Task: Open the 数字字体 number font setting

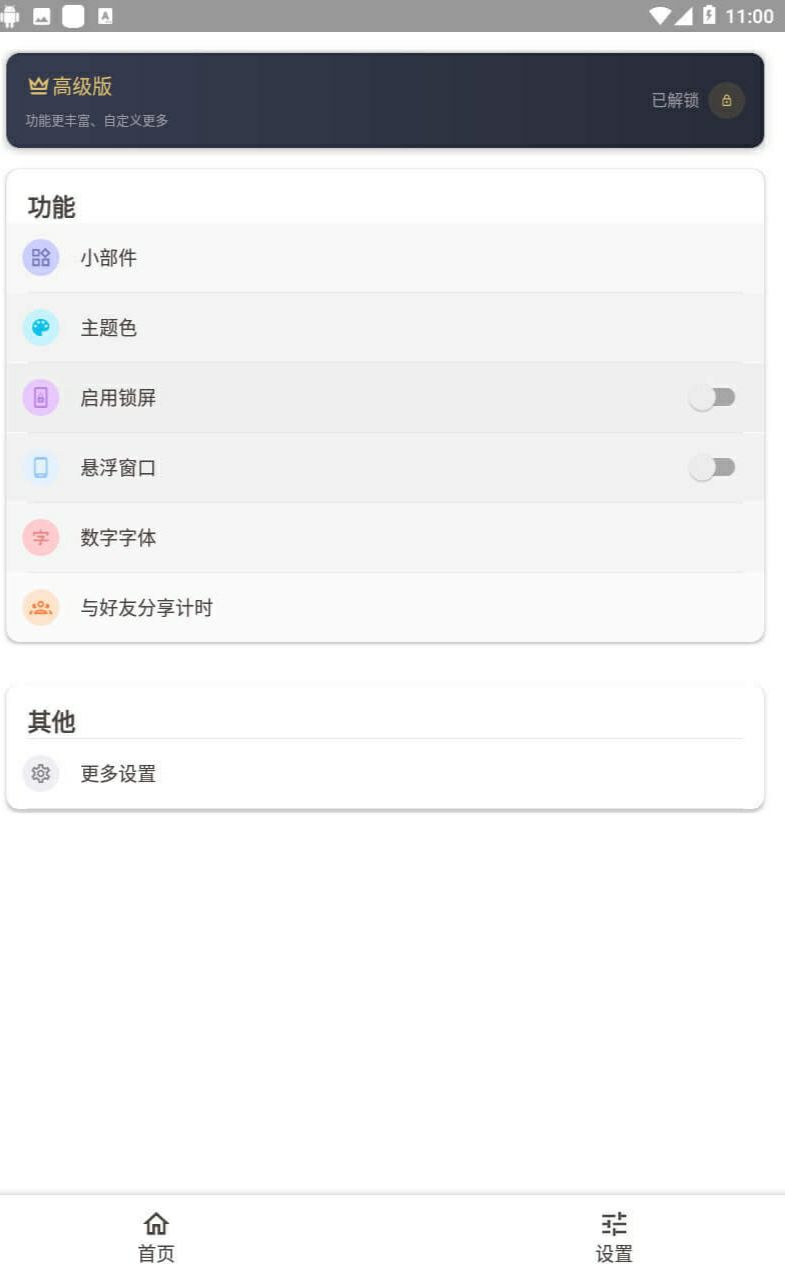Action: click(x=119, y=538)
